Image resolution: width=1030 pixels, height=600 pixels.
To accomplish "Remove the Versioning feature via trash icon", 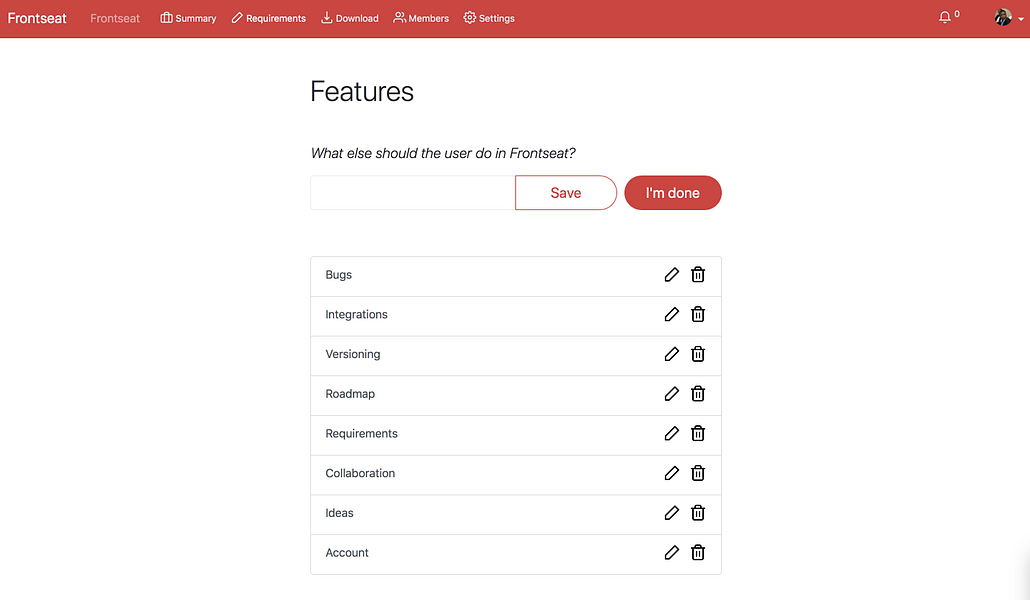I will click(698, 354).
